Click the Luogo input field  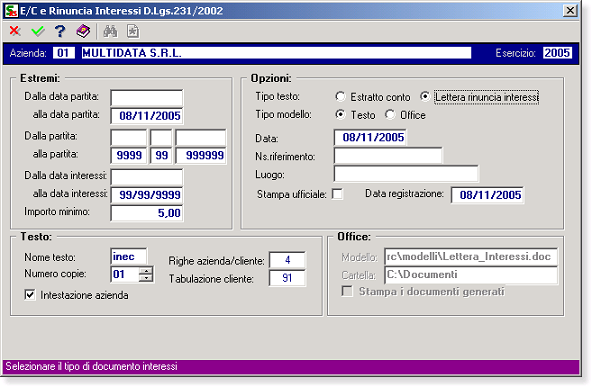(x=406, y=174)
